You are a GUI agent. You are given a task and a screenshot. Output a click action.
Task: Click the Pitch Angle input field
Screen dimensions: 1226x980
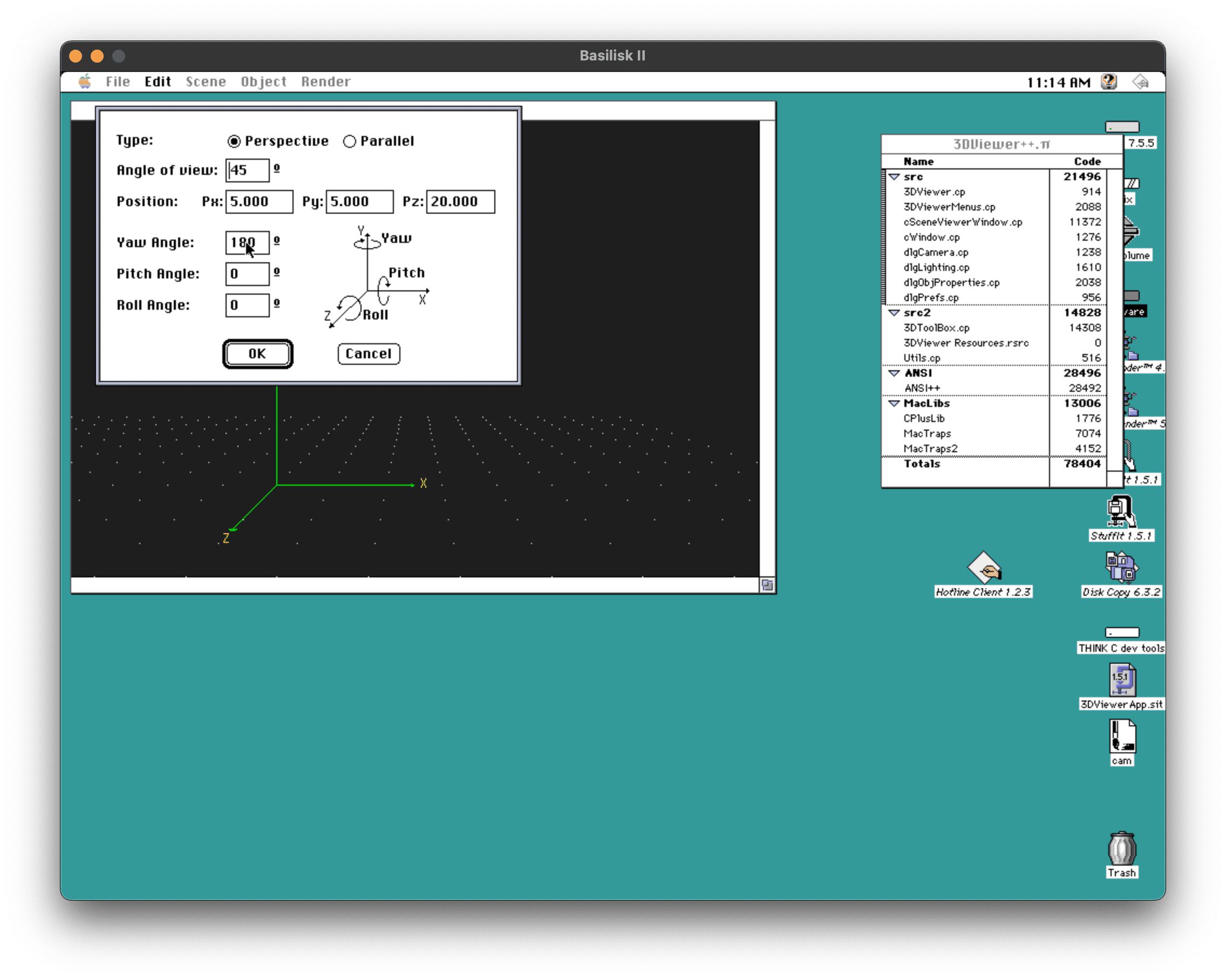tap(247, 274)
